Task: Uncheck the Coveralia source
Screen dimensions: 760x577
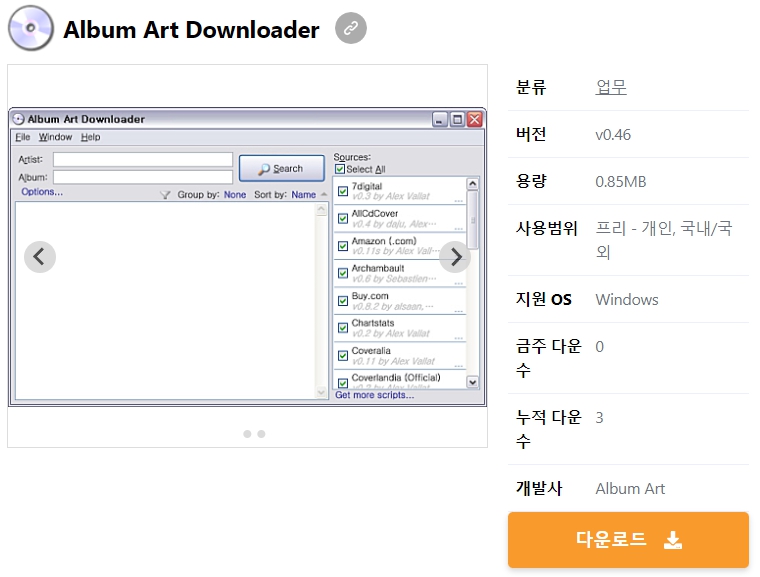Action: [343, 356]
